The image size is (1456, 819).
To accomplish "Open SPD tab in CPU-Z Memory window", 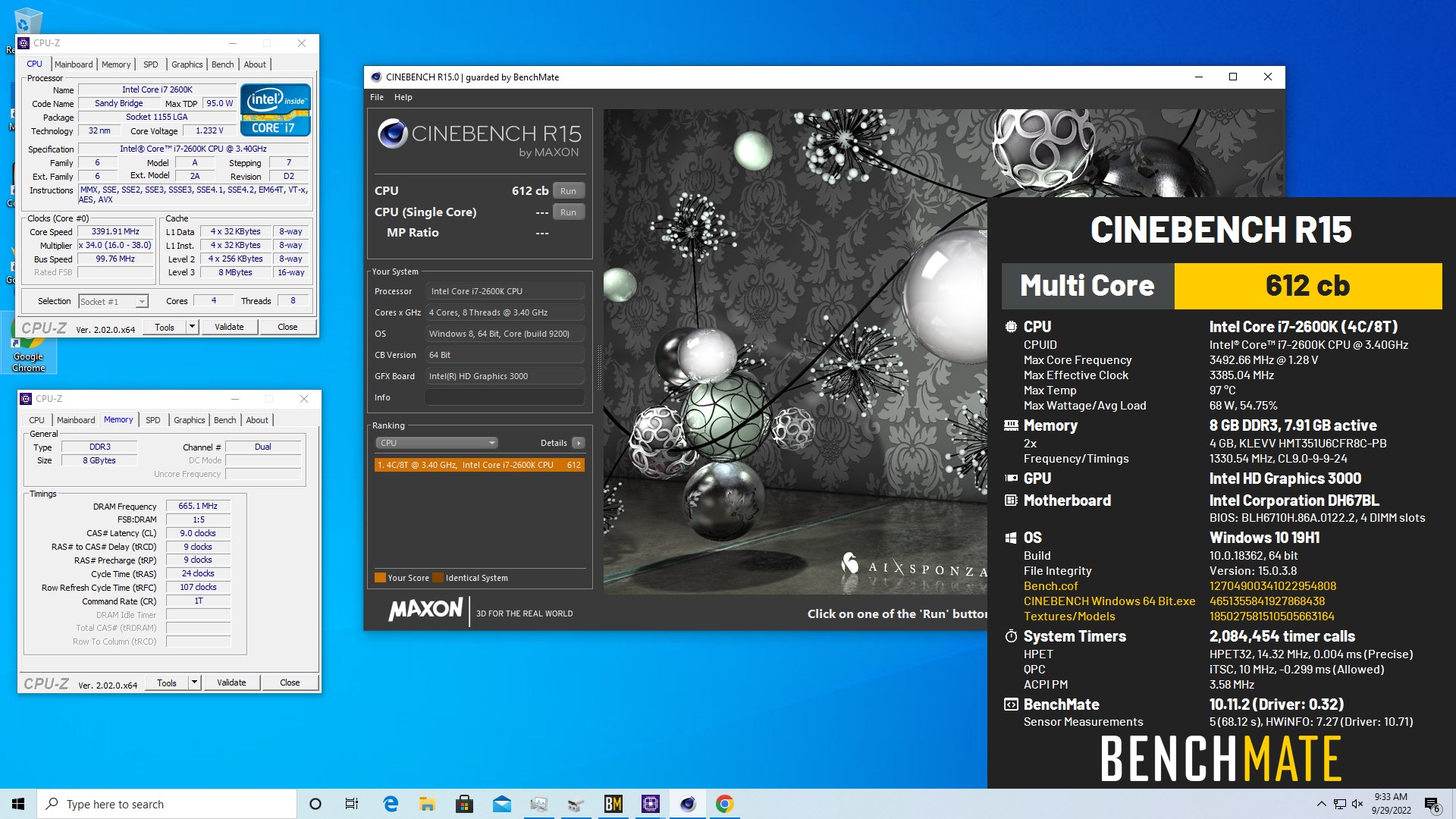I will 153,420.
